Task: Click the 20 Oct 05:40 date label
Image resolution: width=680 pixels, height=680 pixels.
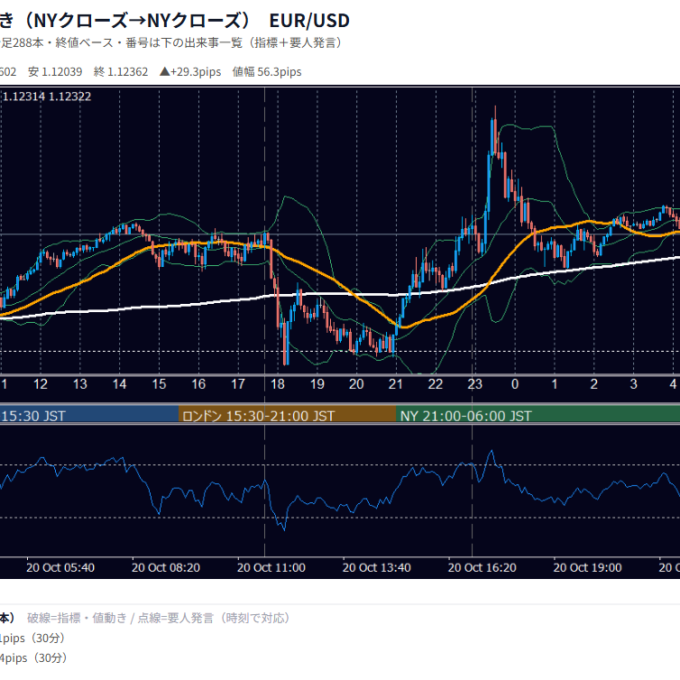Action: pyautogui.click(x=60, y=568)
